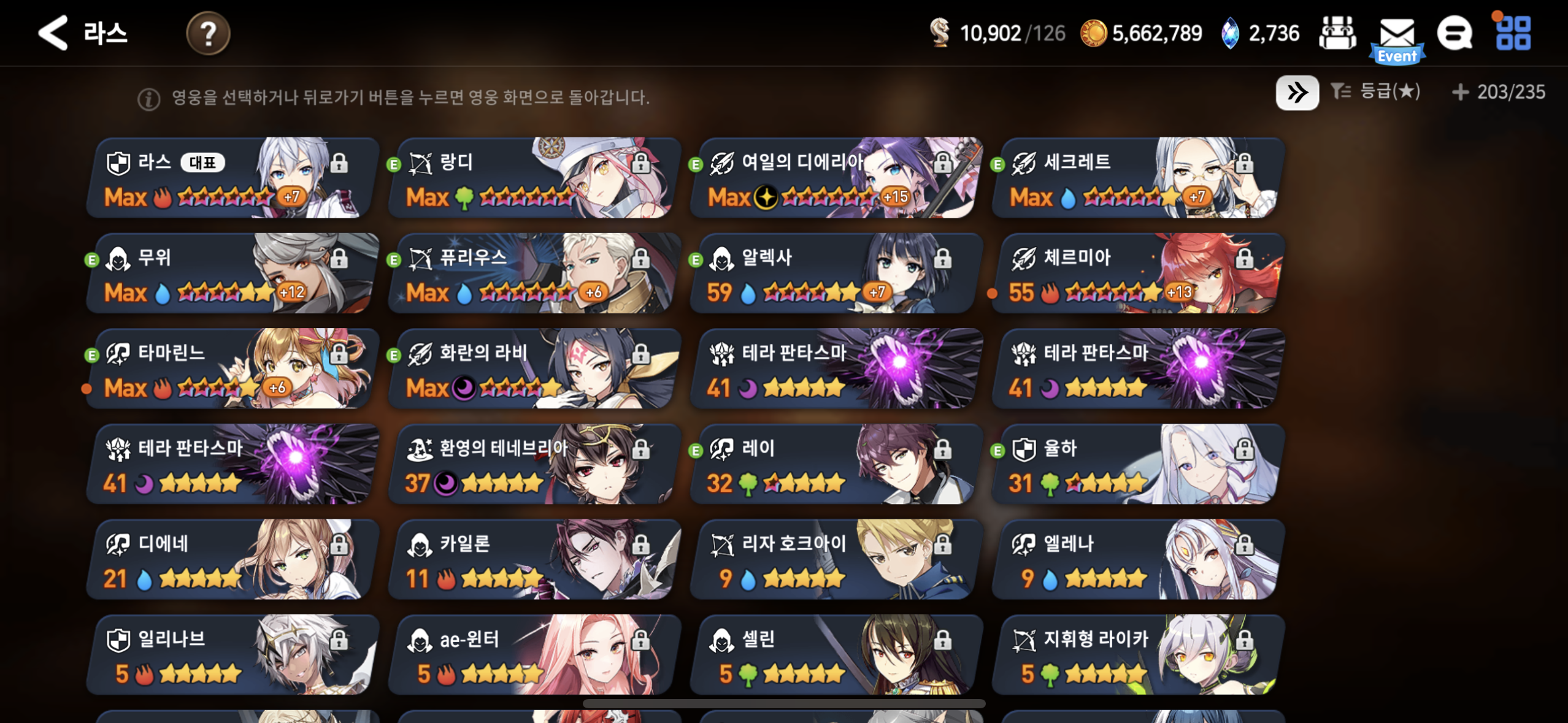This screenshot has height=723, width=1568.
Task: Toggle the lock on 랑디
Action: (641, 163)
